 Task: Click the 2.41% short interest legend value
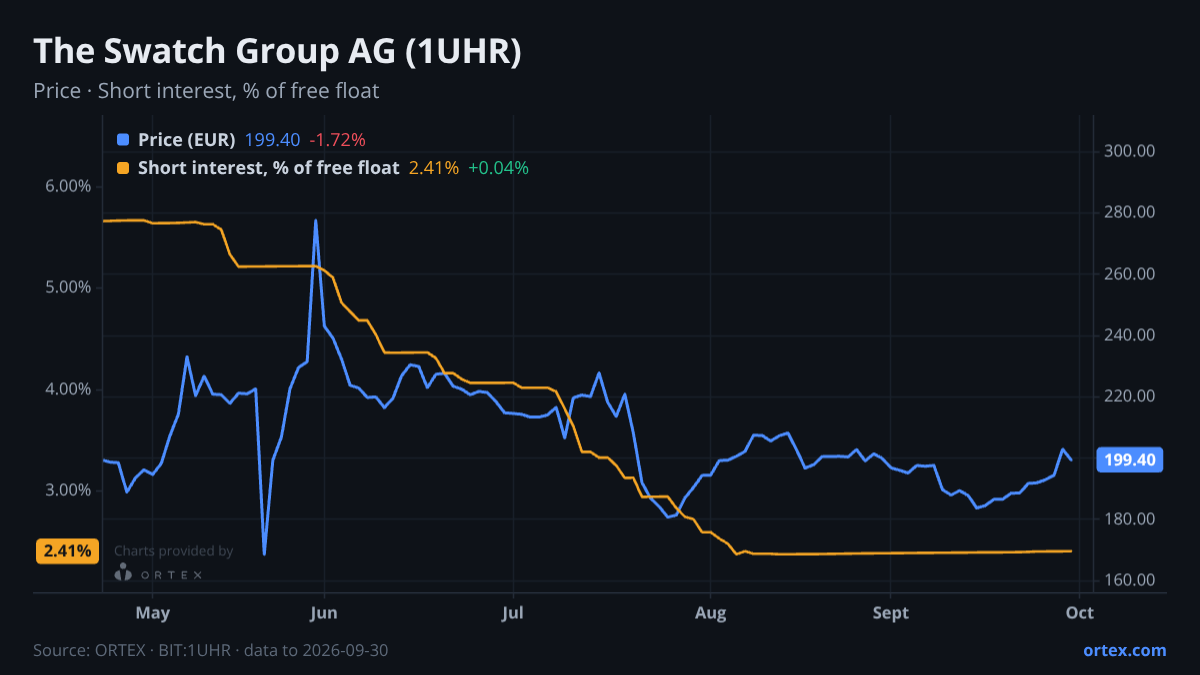(x=434, y=168)
